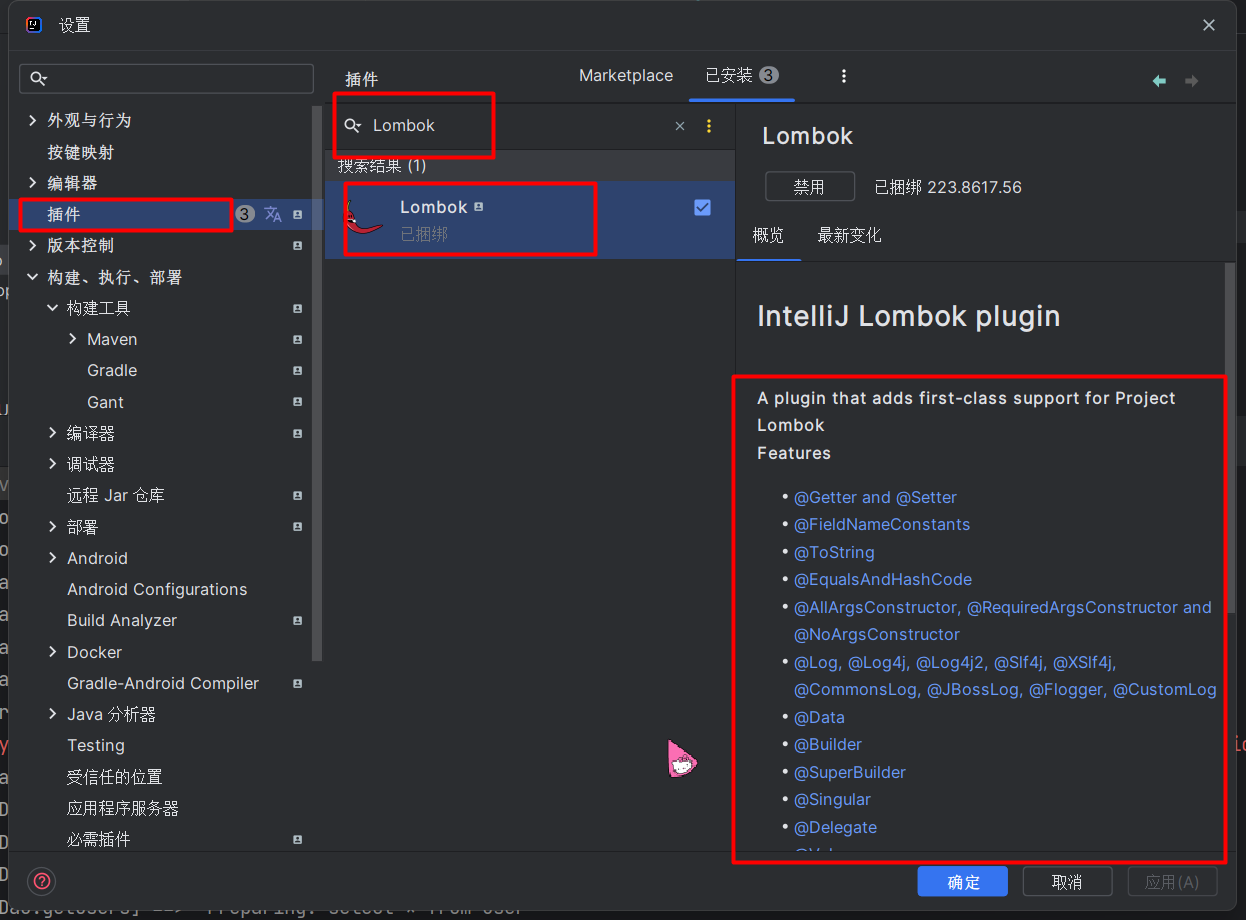Image resolution: width=1246 pixels, height=920 pixels.
Task: Click the project-level icon beside 版本控制
Action: [x=297, y=246]
